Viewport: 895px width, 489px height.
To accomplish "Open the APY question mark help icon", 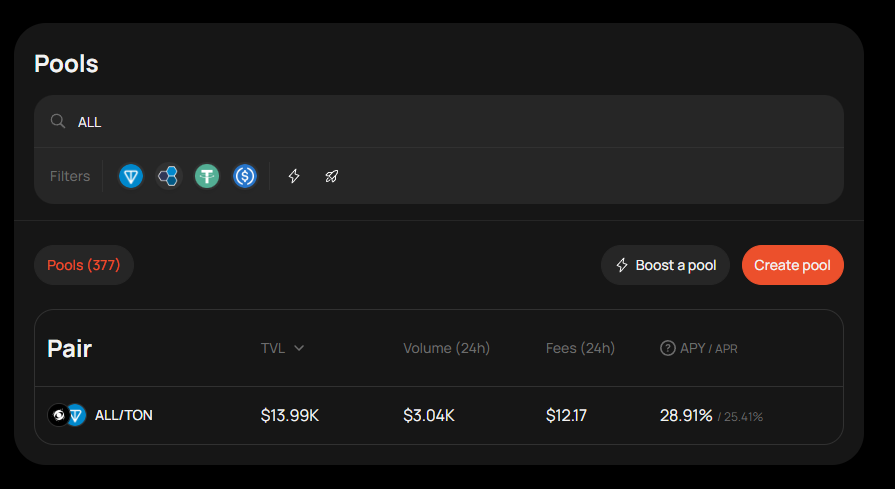I will (667, 348).
